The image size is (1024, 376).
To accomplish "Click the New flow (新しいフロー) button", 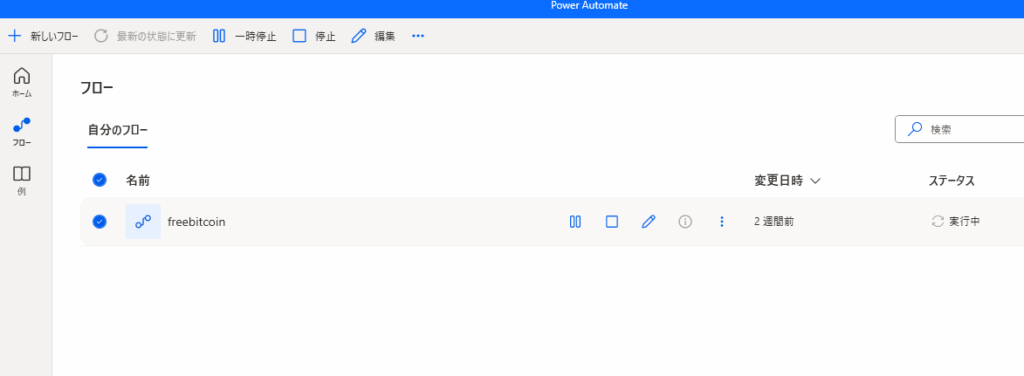I will 43,36.
